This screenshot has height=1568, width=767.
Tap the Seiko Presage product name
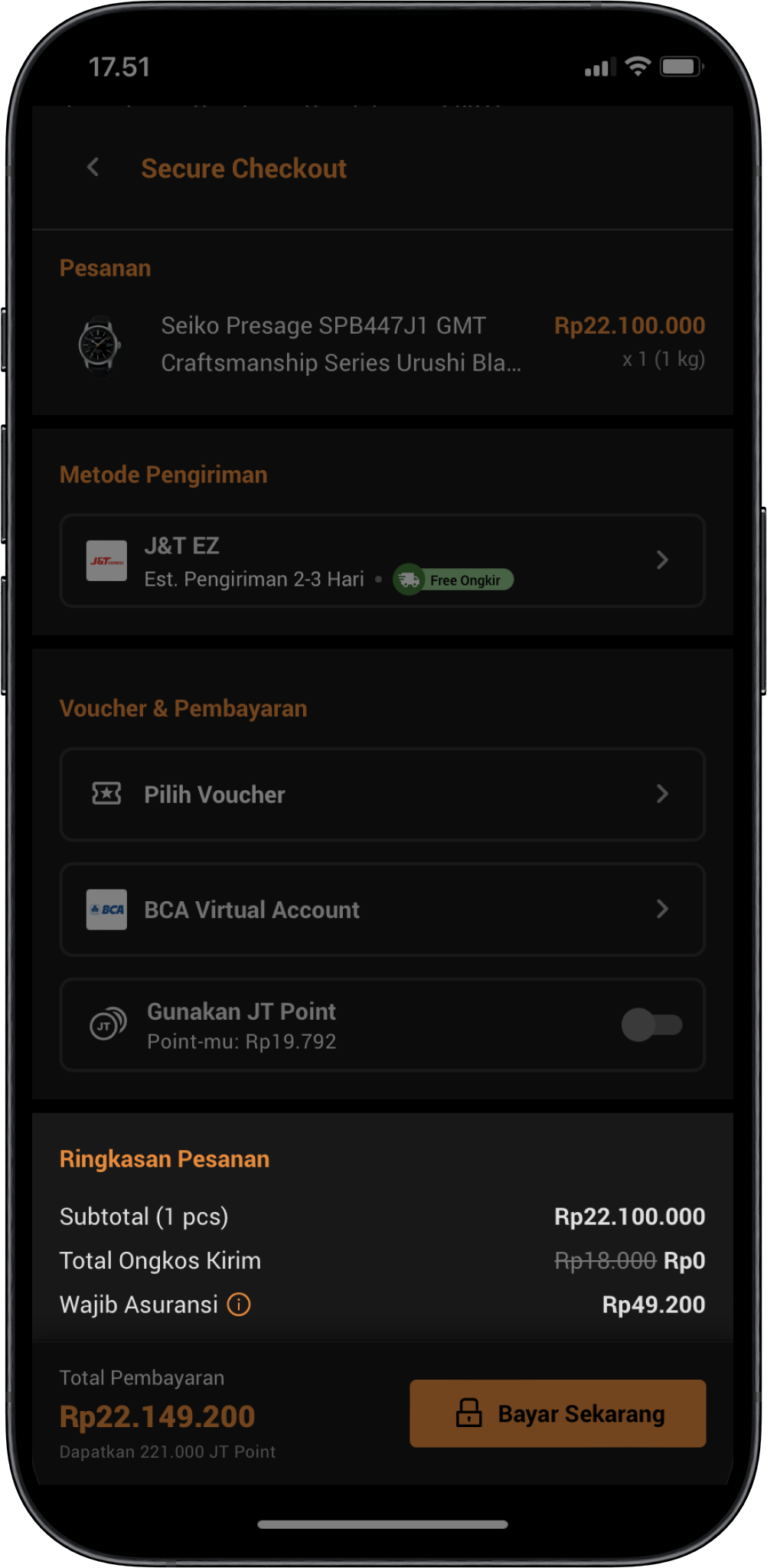(341, 344)
